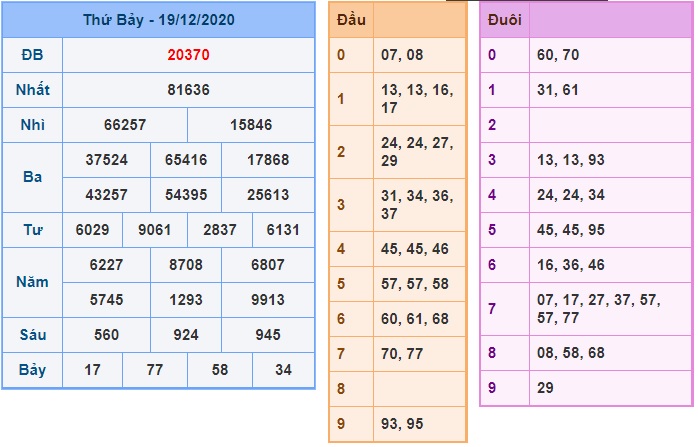Click the Đuôi row label 2

pyautogui.click(x=492, y=125)
